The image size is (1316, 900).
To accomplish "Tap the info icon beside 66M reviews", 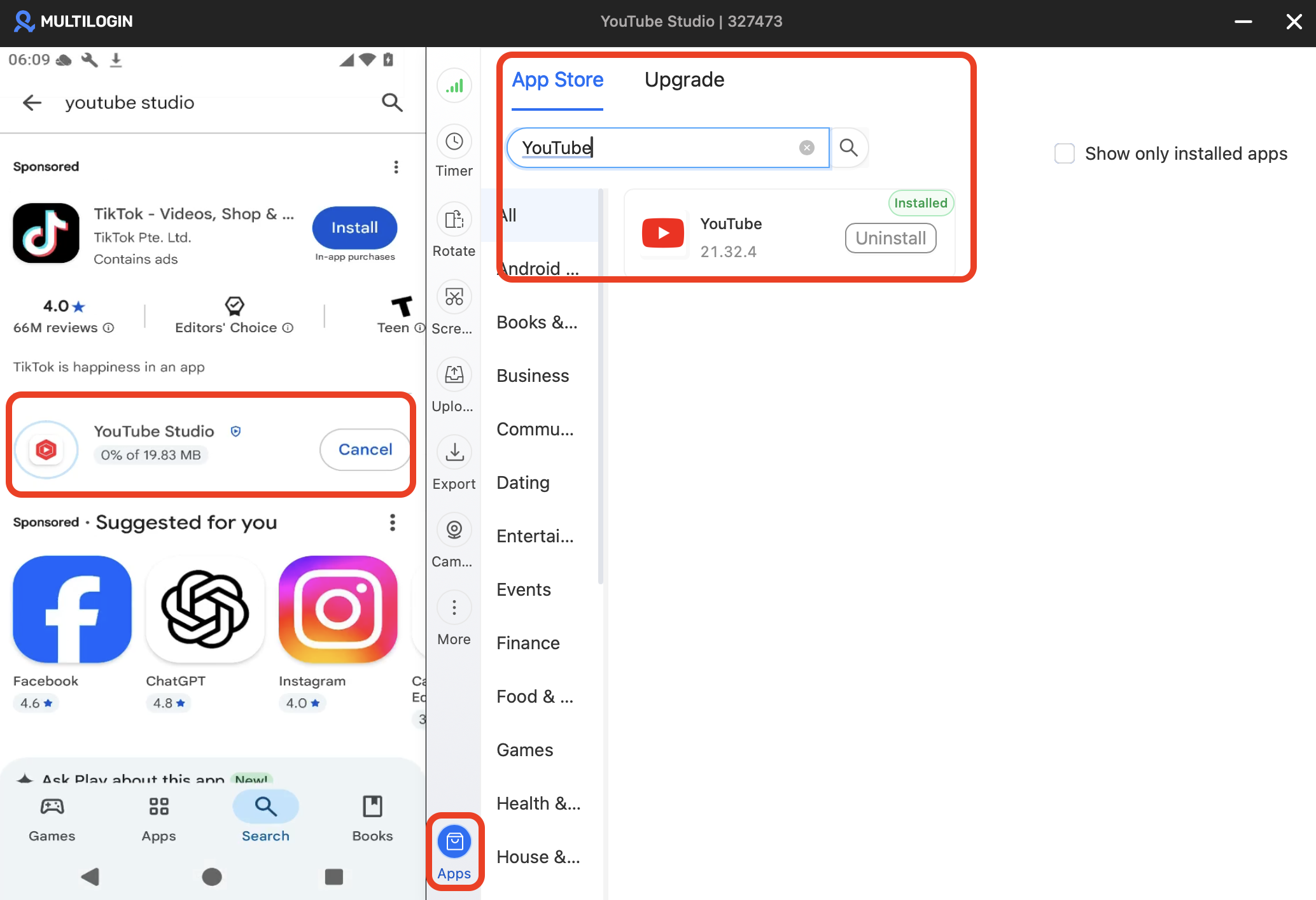I will (x=109, y=328).
